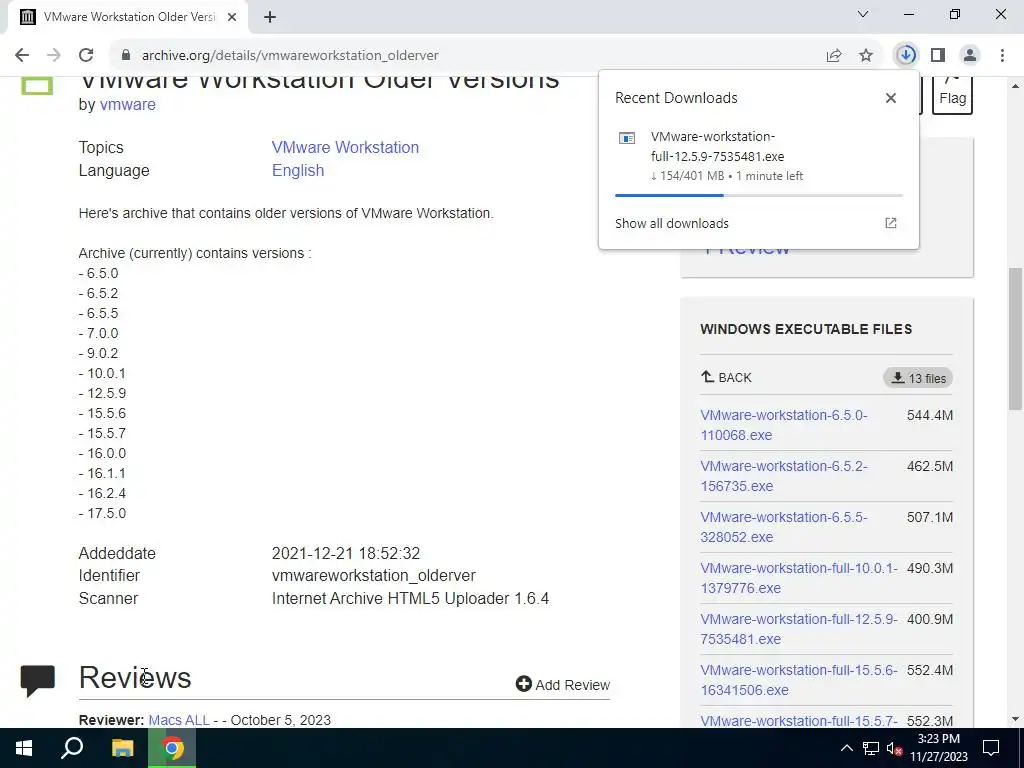Open Windows taskbar search
The image size is (1024, 768).
point(72,748)
